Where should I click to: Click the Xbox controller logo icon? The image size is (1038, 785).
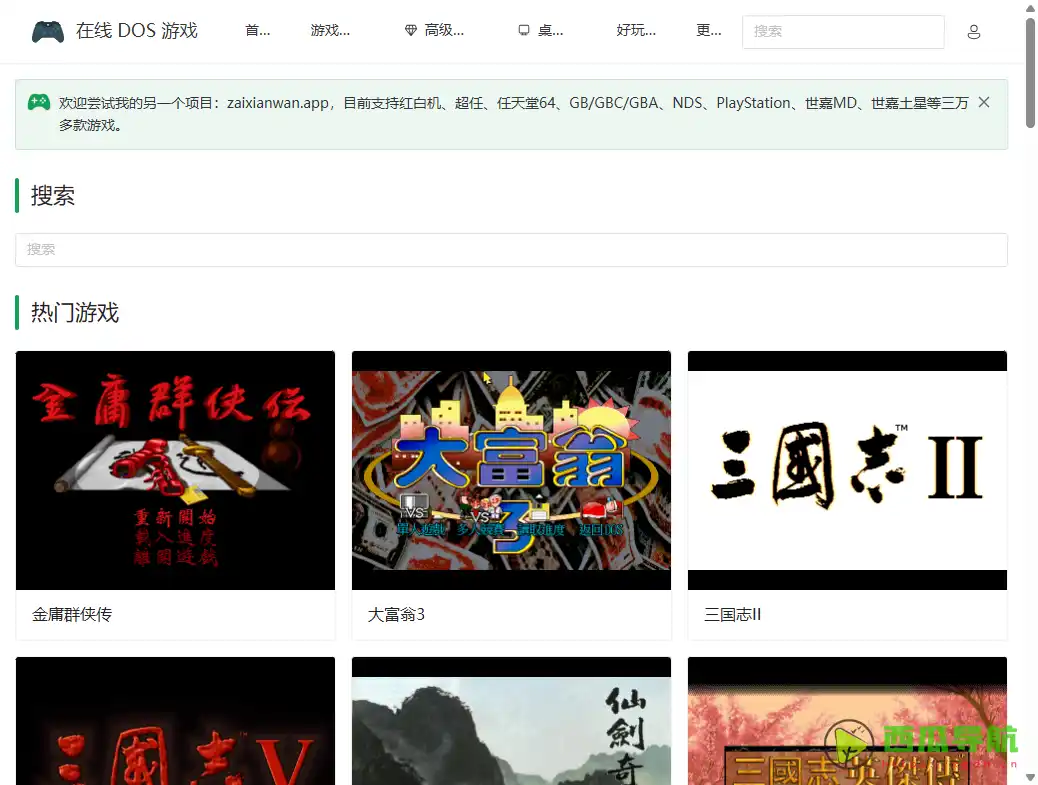coord(47,31)
